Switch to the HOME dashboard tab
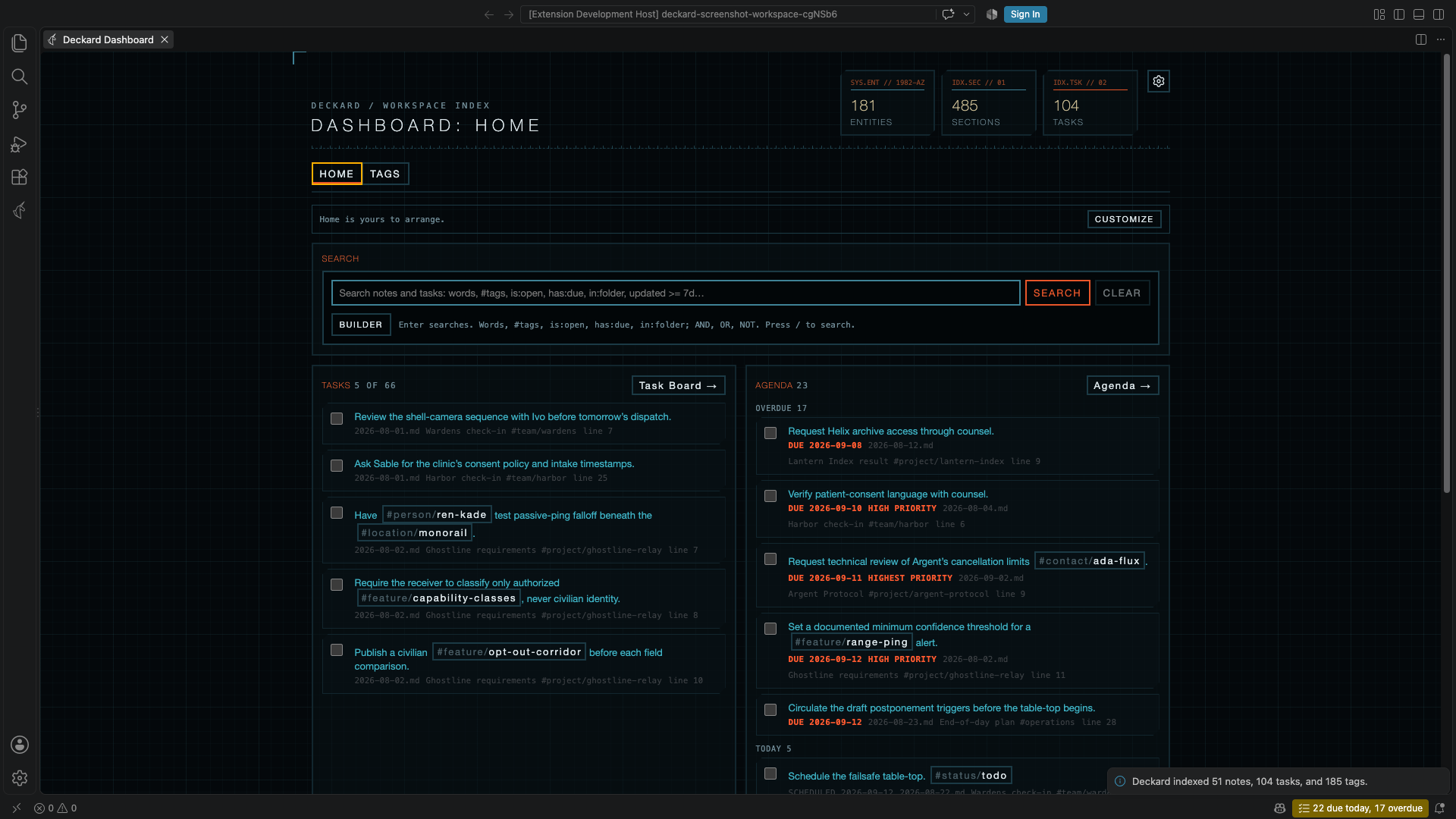The image size is (1456, 819). coord(337,174)
